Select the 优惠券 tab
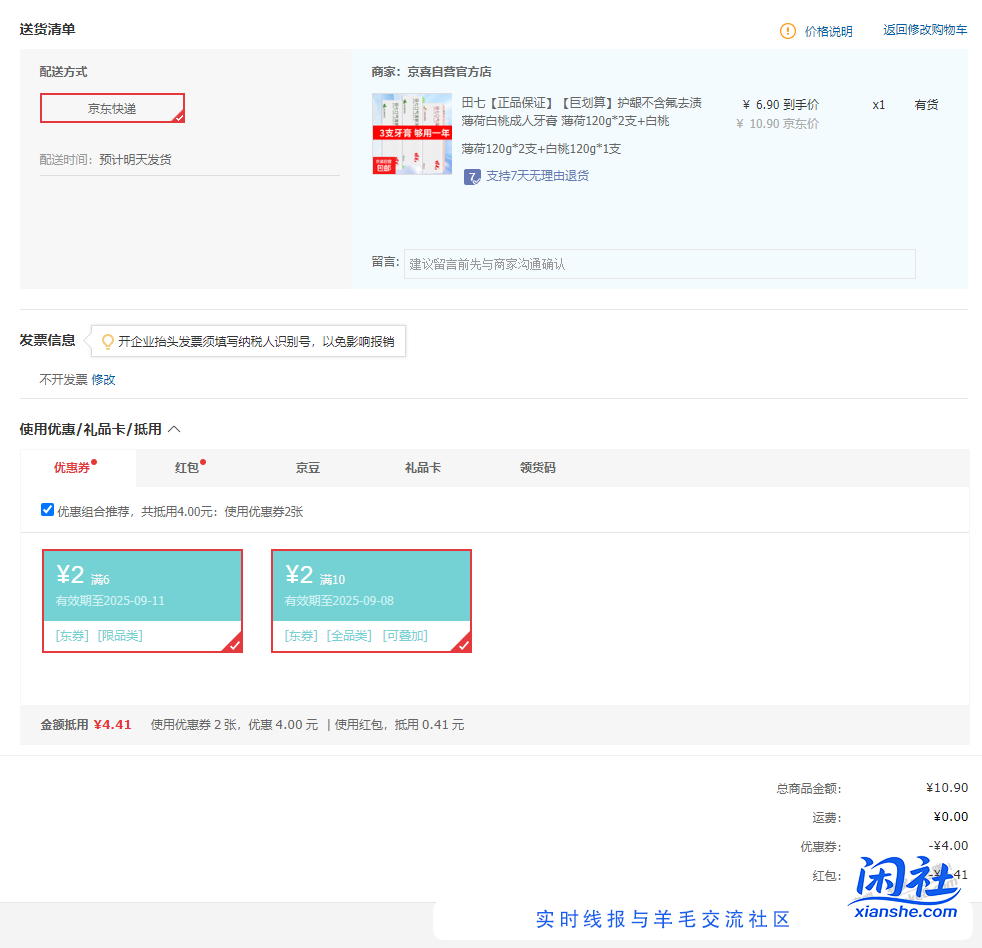982x948 pixels. coord(72,468)
